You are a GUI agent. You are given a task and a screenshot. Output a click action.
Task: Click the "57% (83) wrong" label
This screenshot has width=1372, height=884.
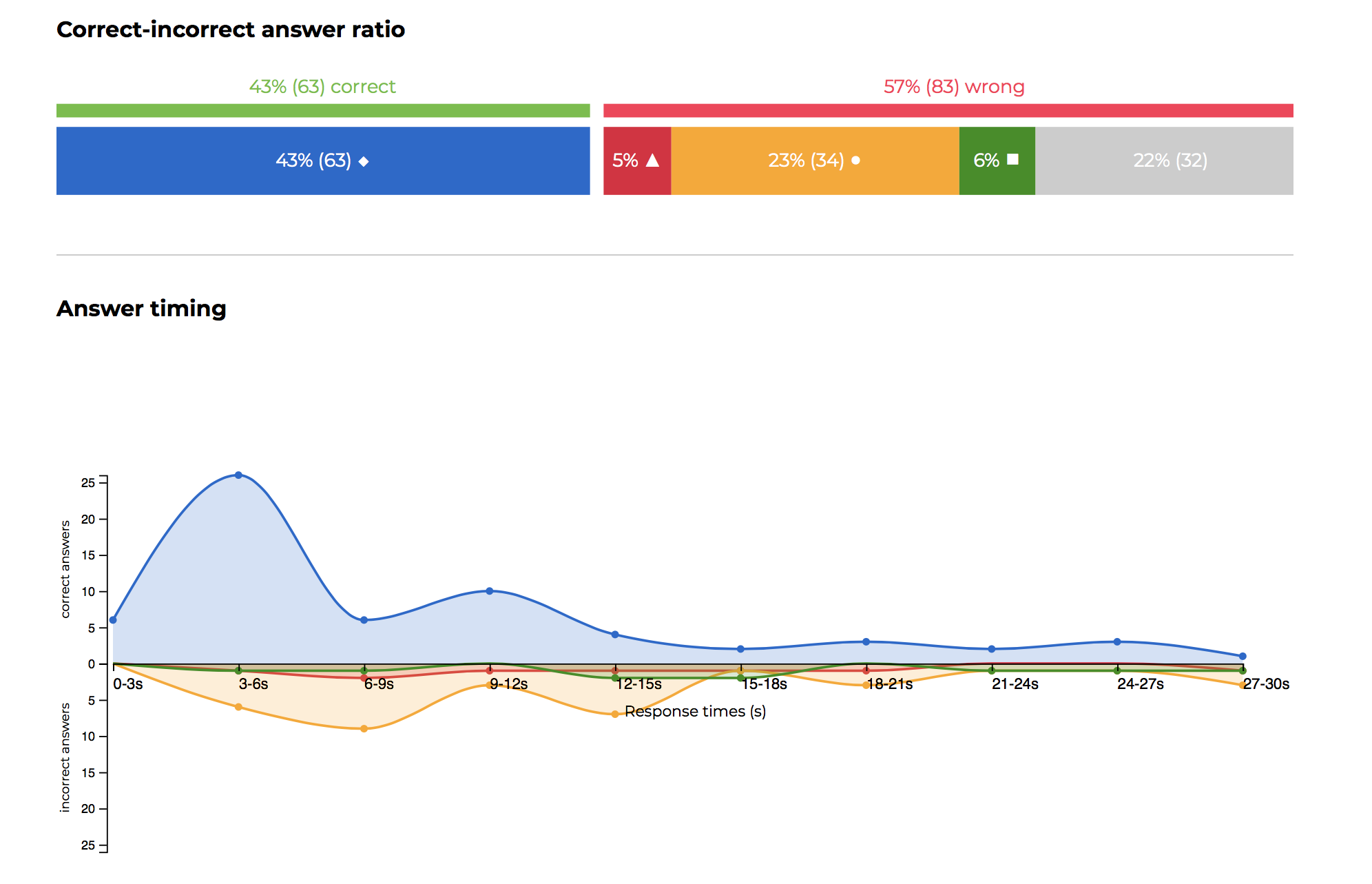[x=954, y=87]
